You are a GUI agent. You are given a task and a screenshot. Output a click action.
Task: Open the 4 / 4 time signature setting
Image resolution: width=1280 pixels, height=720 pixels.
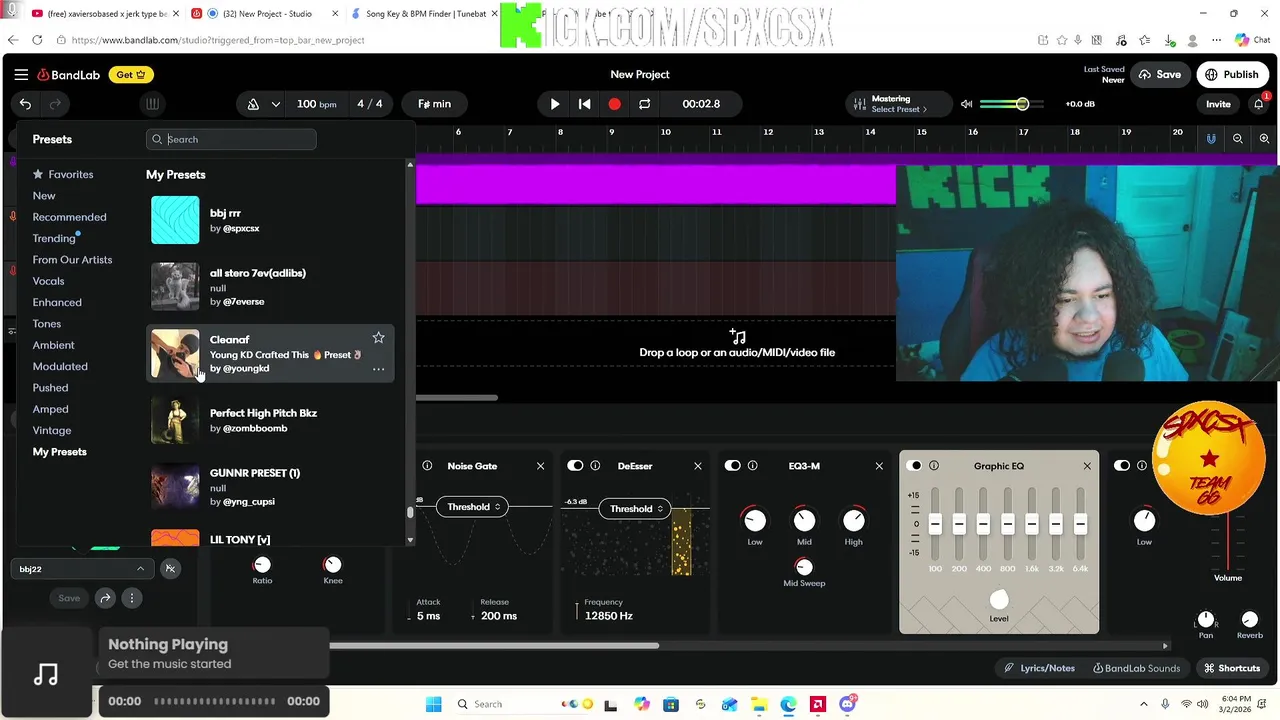coord(369,104)
